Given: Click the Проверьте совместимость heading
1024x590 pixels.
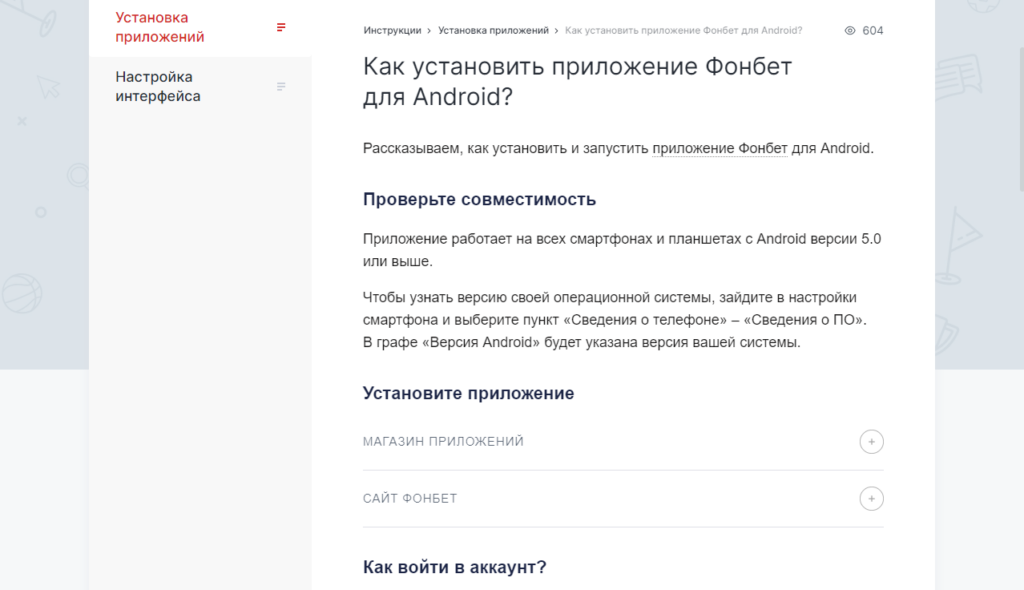Looking at the screenshot, I should tap(479, 199).
